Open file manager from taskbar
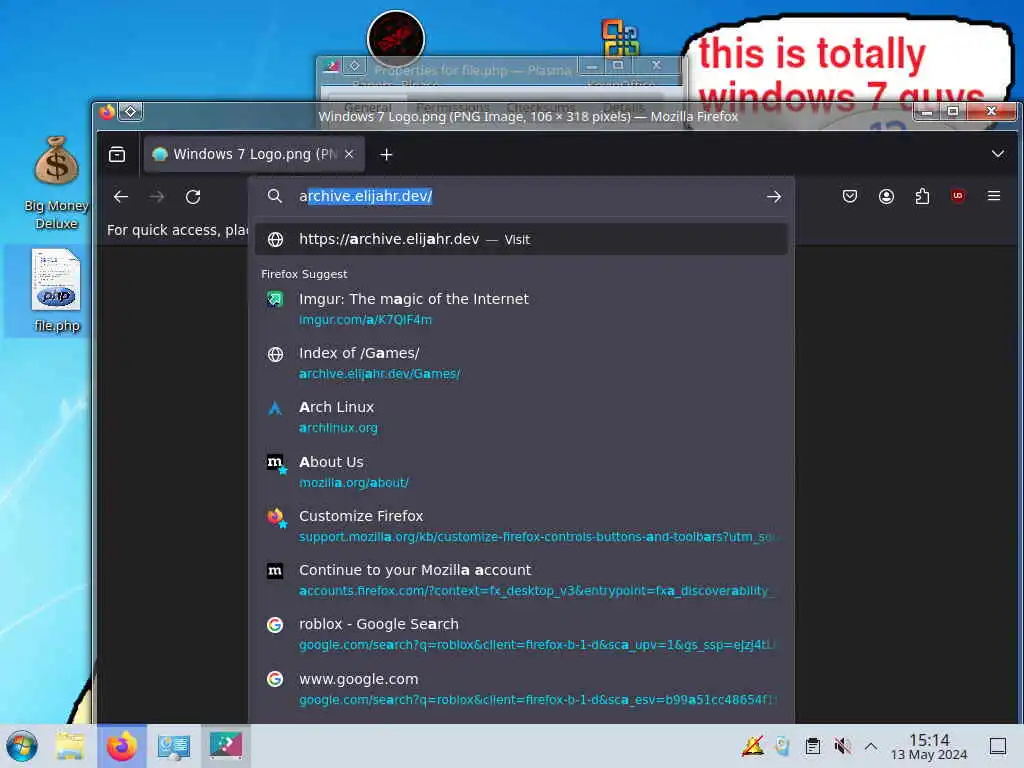 (x=70, y=746)
